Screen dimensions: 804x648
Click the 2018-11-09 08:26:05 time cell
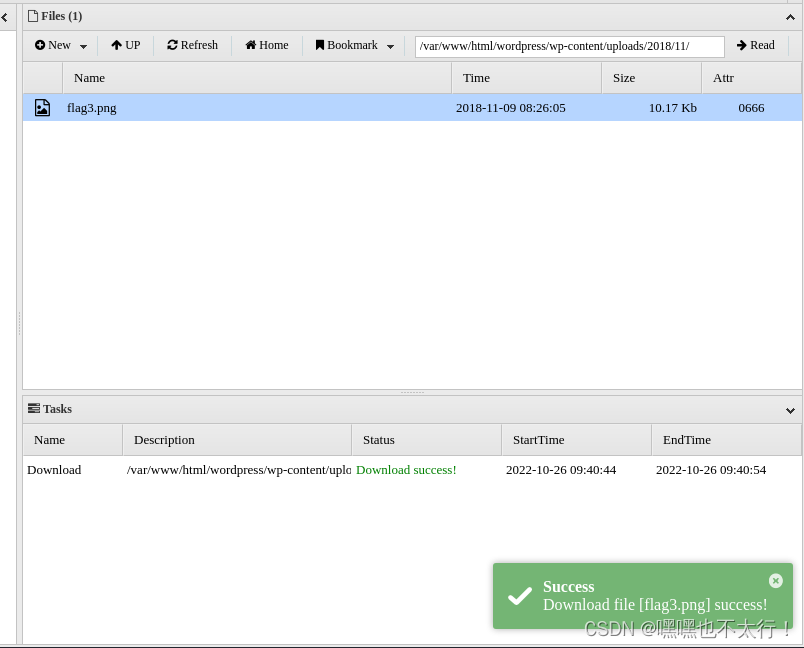[x=511, y=108]
